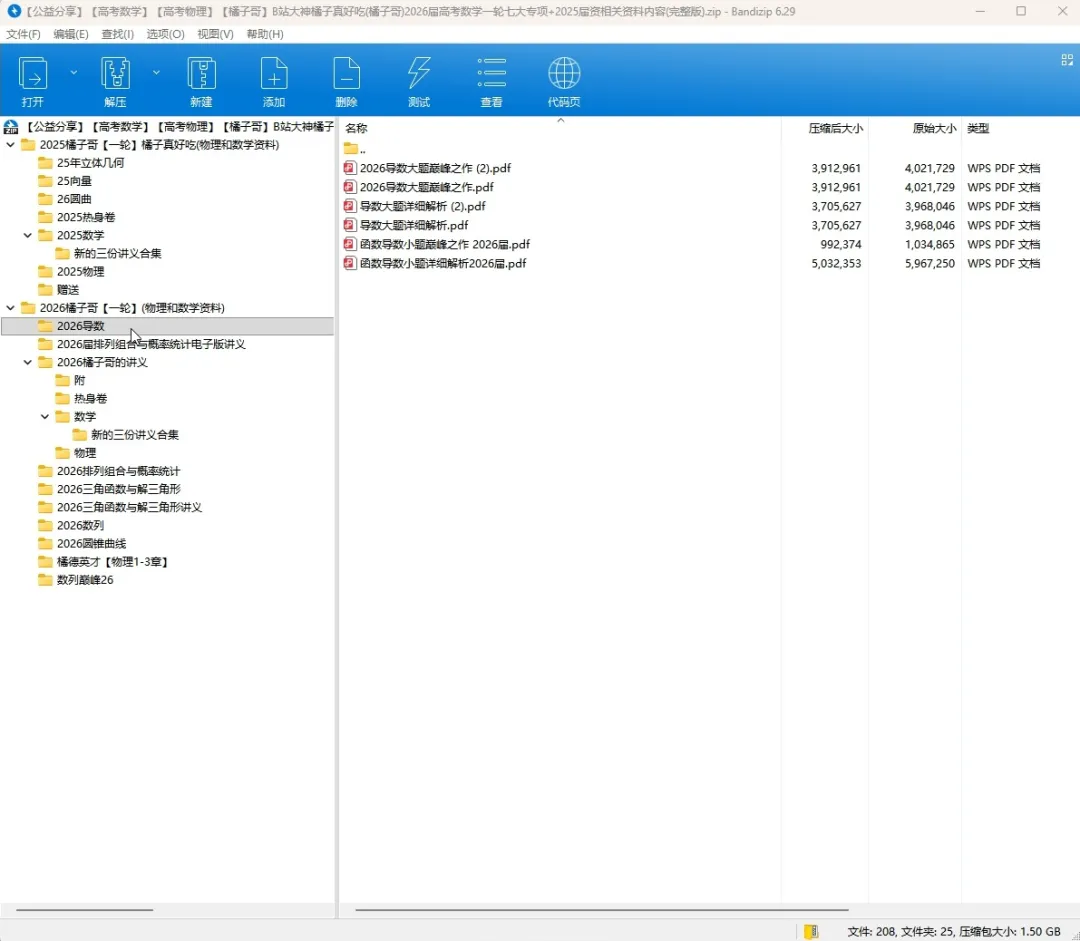Open the View (视图) menu
The image size is (1080, 941).
point(216,34)
